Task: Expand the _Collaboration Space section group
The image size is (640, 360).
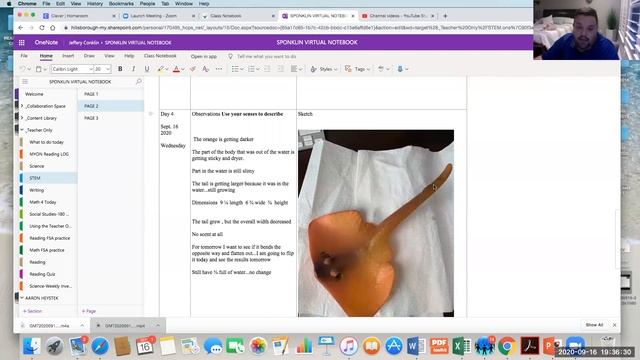Action: point(22,106)
